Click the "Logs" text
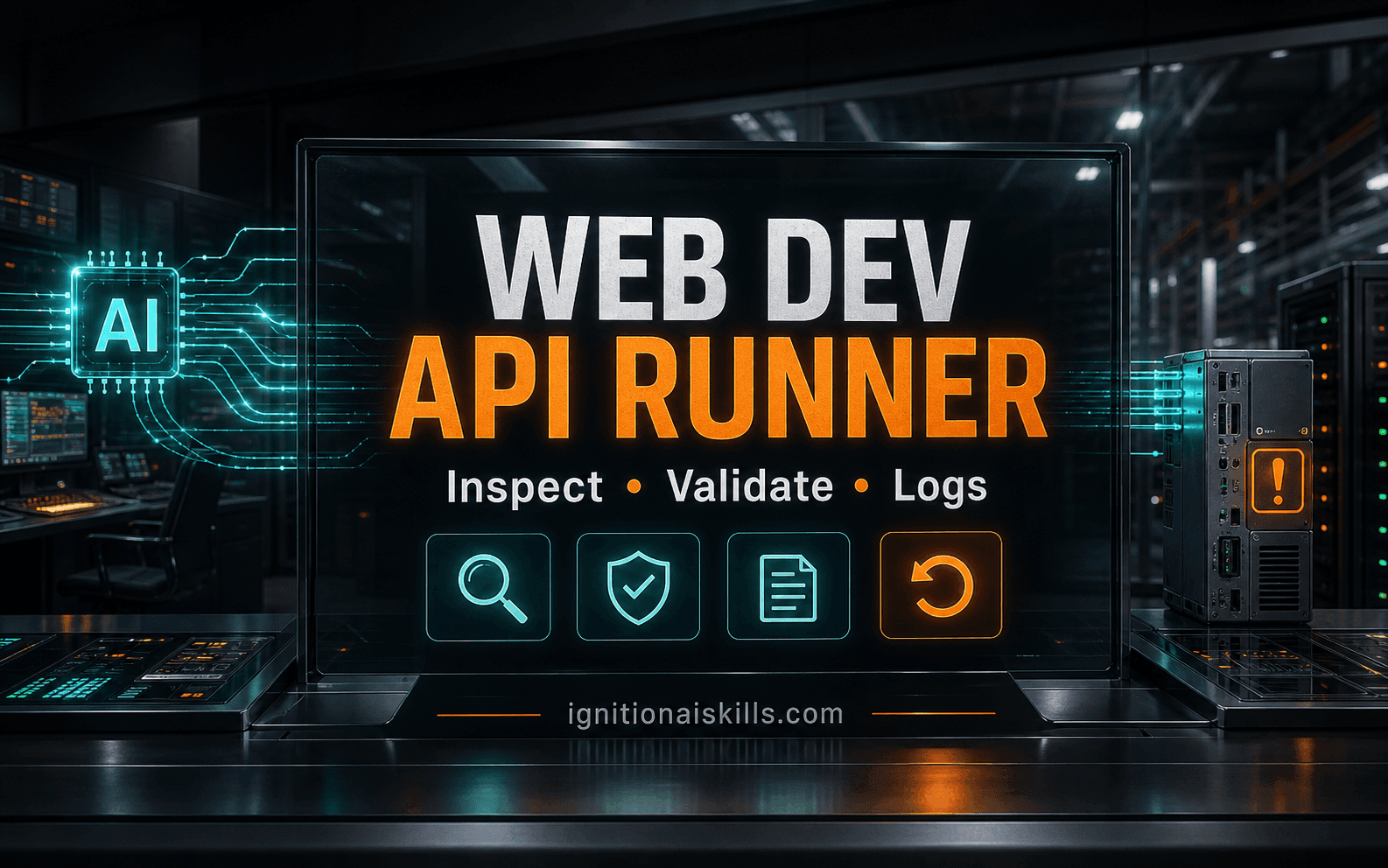1388x868 pixels. click(x=940, y=487)
